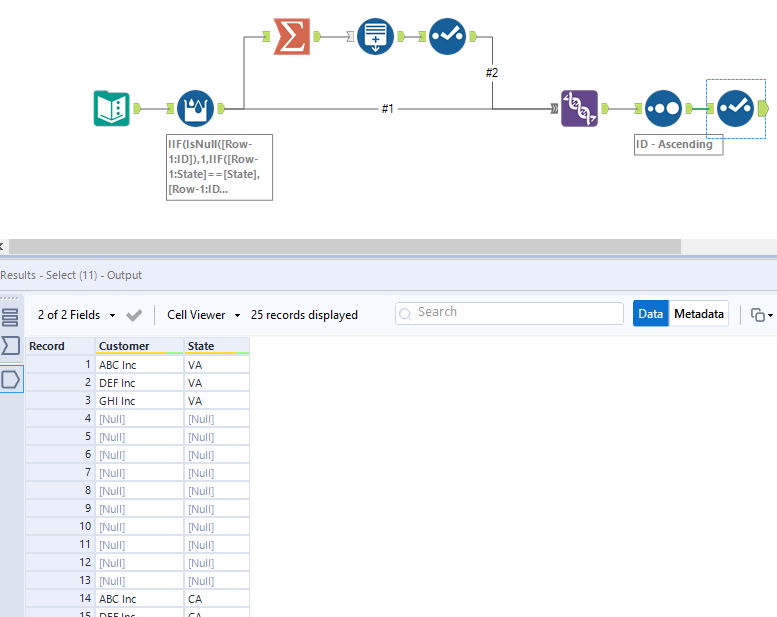Viewport: 777px width, 617px height.
Task: Click the #1 connection label
Action: click(388, 109)
